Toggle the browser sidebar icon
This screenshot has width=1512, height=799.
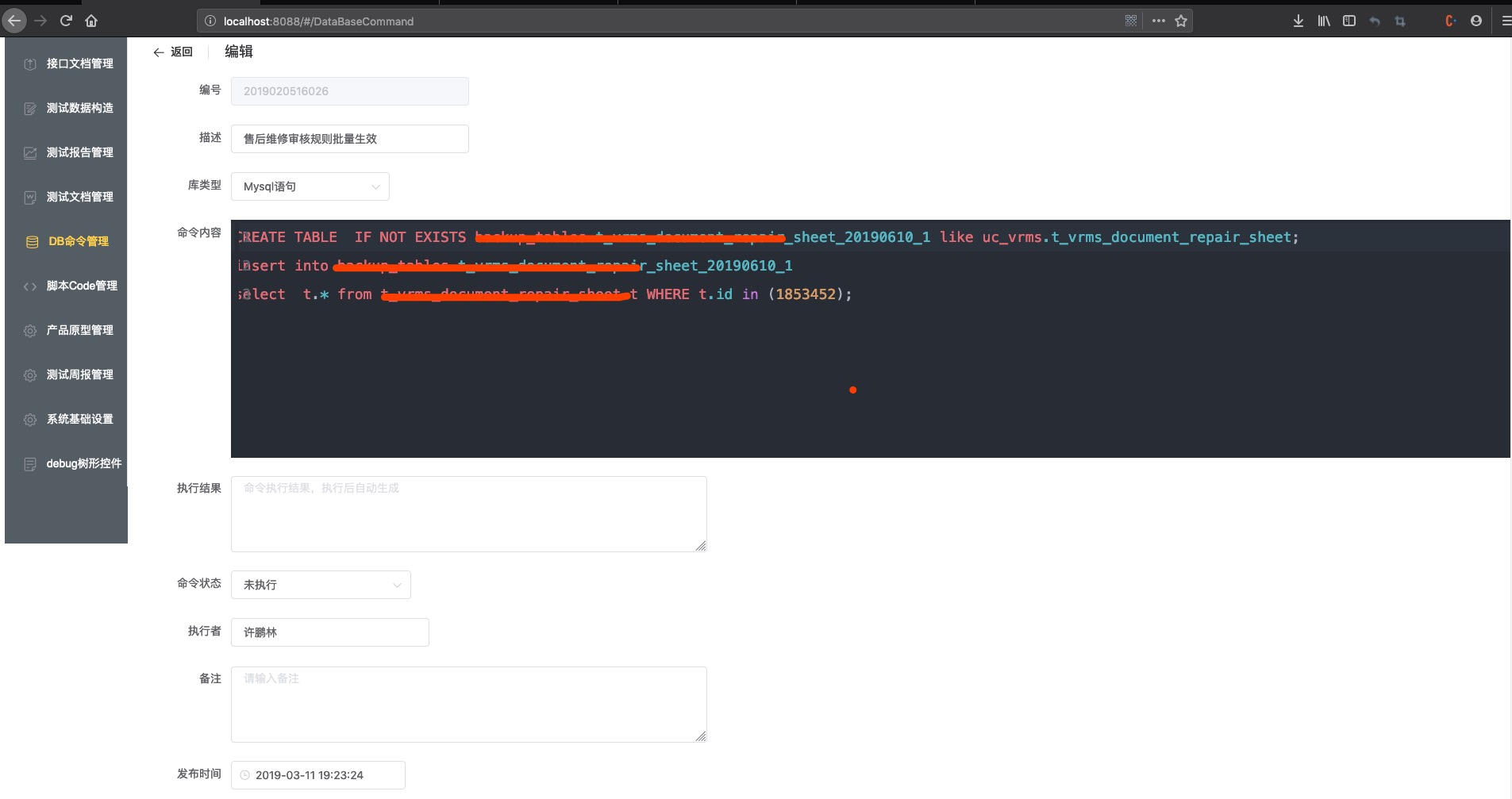click(1349, 21)
